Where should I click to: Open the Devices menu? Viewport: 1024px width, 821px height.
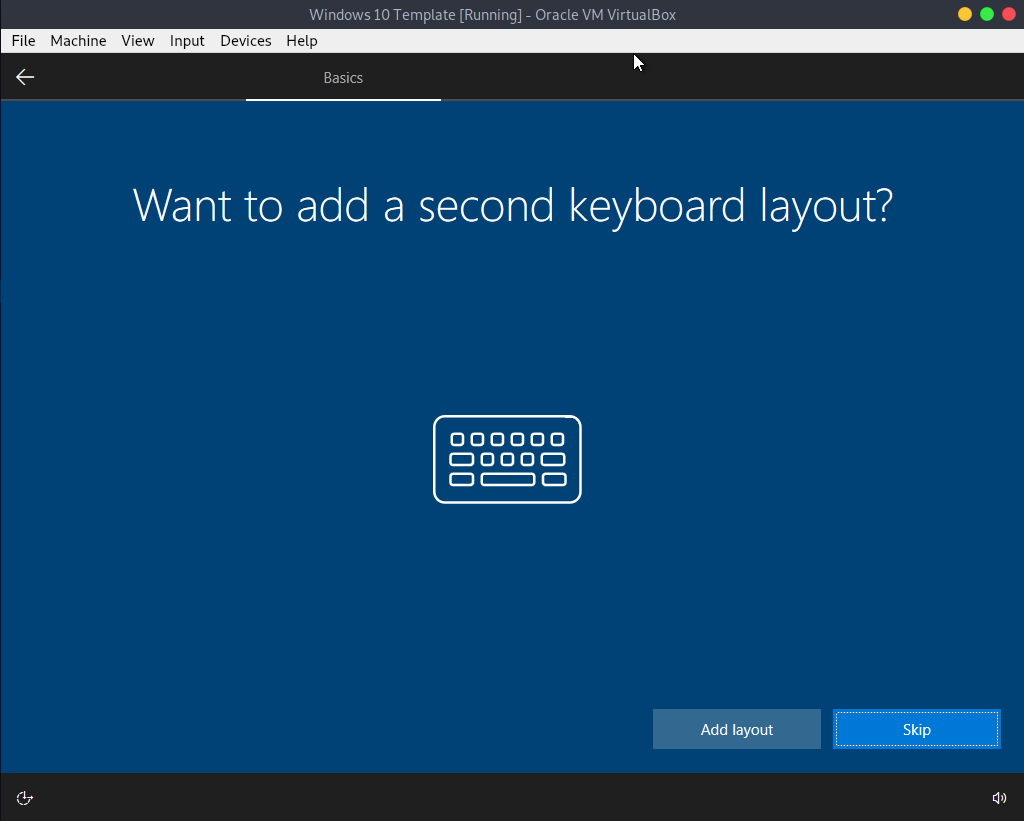[x=246, y=40]
